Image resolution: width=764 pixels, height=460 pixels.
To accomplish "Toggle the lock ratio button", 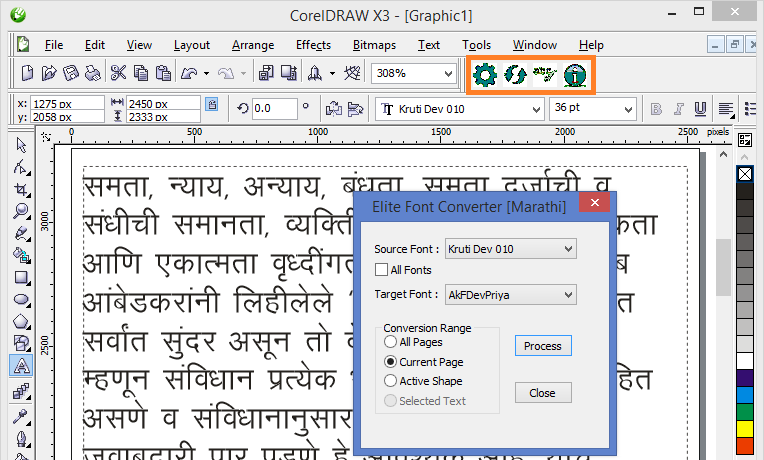I will pos(211,104).
